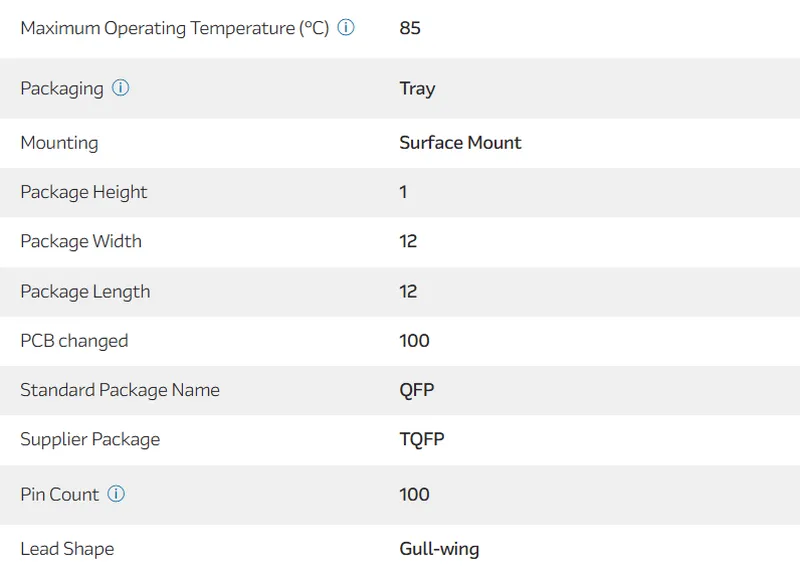This screenshot has height=579, width=800.
Task: Select the Maximum Operating Temperature label
Action: click(x=174, y=28)
